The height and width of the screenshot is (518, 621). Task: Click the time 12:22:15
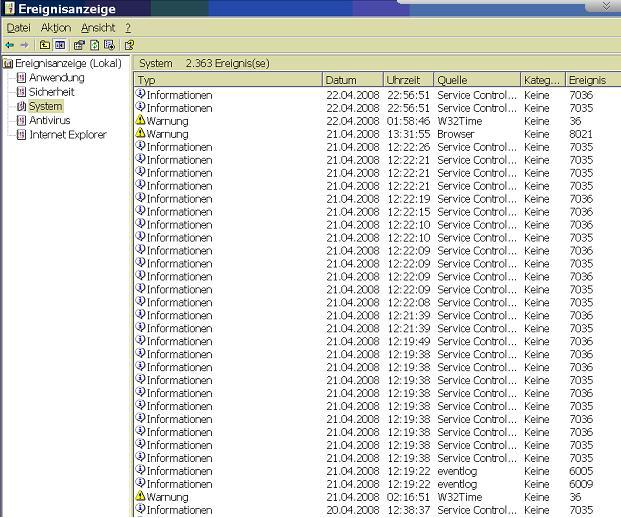click(x=409, y=212)
